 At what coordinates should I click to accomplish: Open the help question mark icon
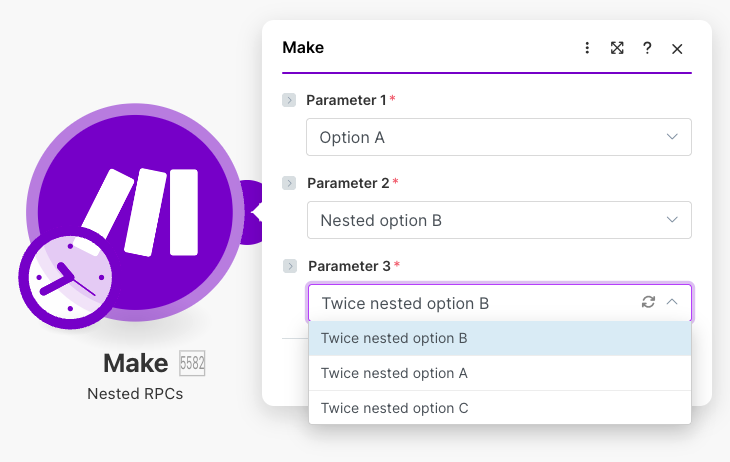click(x=647, y=48)
